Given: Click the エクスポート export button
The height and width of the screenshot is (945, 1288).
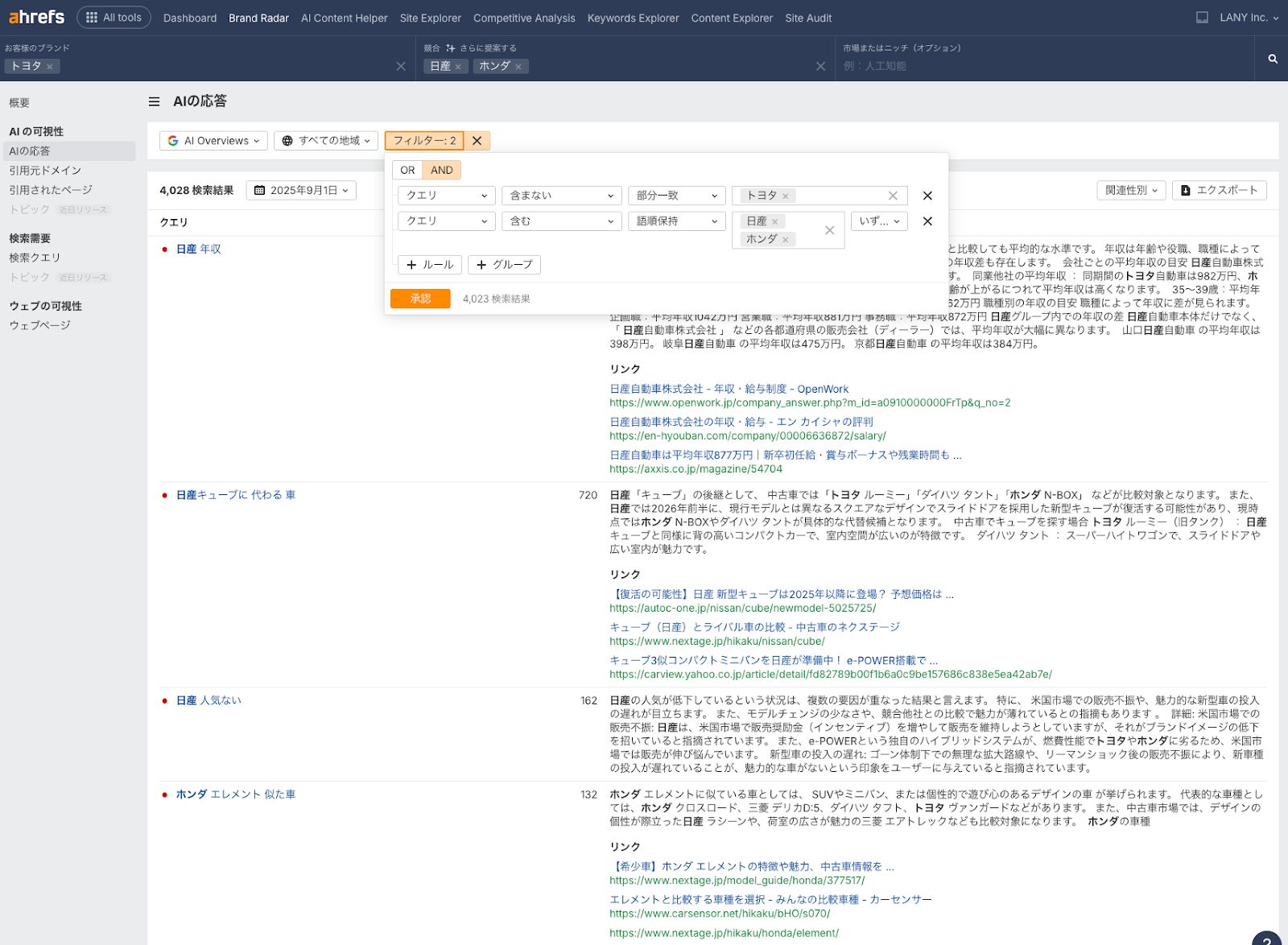Looking at the screenshot, I should 1219,190.
